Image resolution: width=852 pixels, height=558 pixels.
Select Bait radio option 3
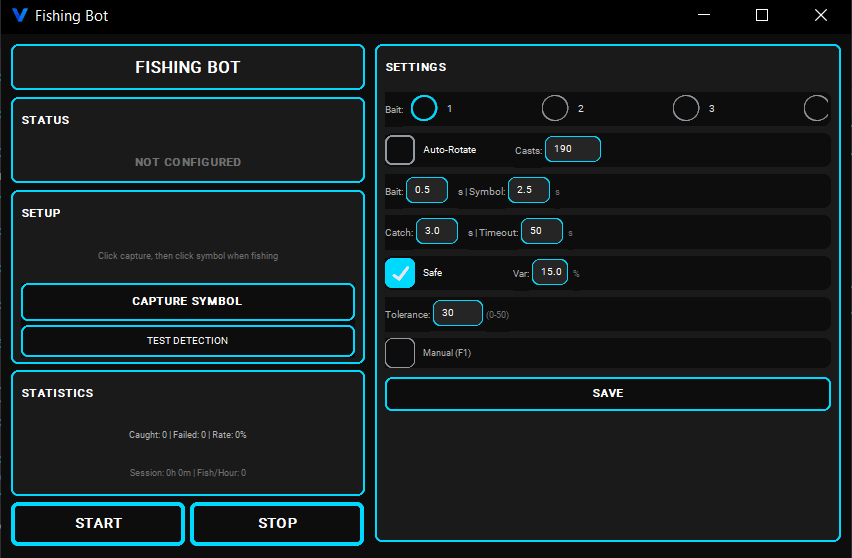point(686,108)
